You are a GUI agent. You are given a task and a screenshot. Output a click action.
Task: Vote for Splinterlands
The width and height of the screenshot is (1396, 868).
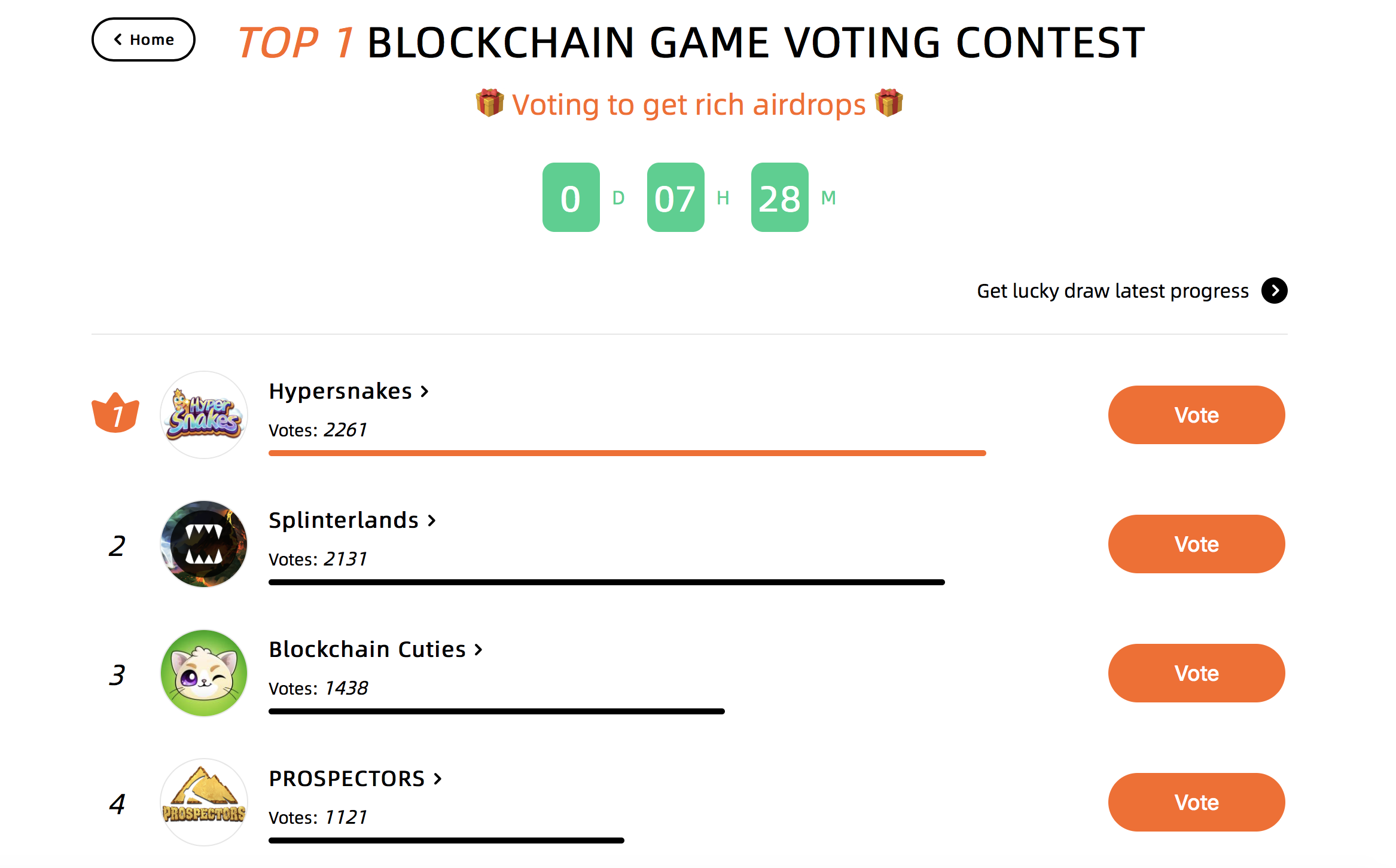pos(1196,544)
